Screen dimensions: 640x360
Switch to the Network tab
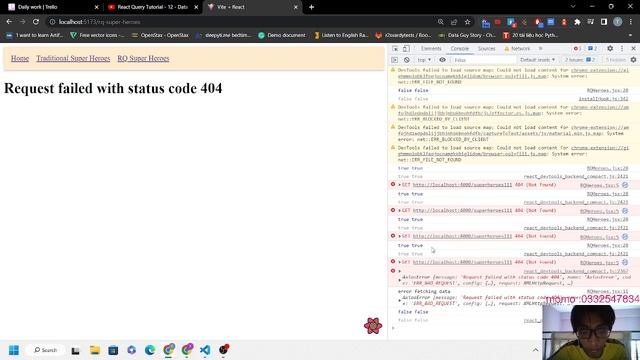pos(517,49)
